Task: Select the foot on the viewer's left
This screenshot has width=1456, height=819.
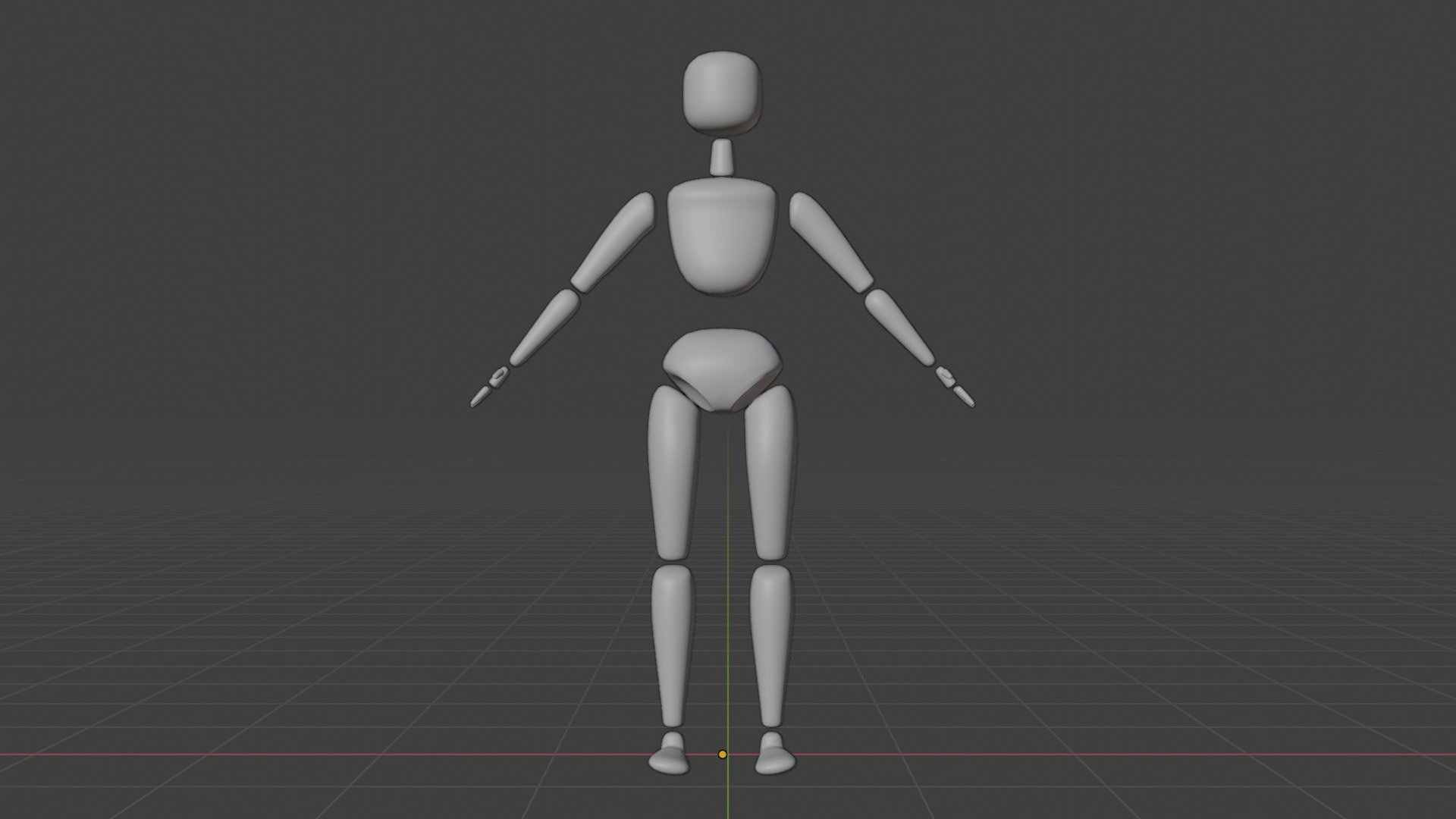Action: click(x=670, y=753)
